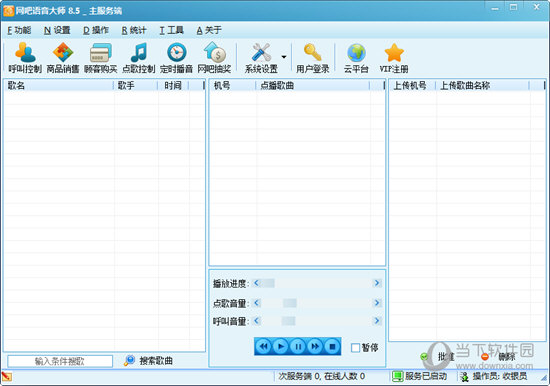Image resolution: width=550 pixels, height=386 pixels.
Task: Minimize the 网吧语音大师 window
Action: click(495, 8)
